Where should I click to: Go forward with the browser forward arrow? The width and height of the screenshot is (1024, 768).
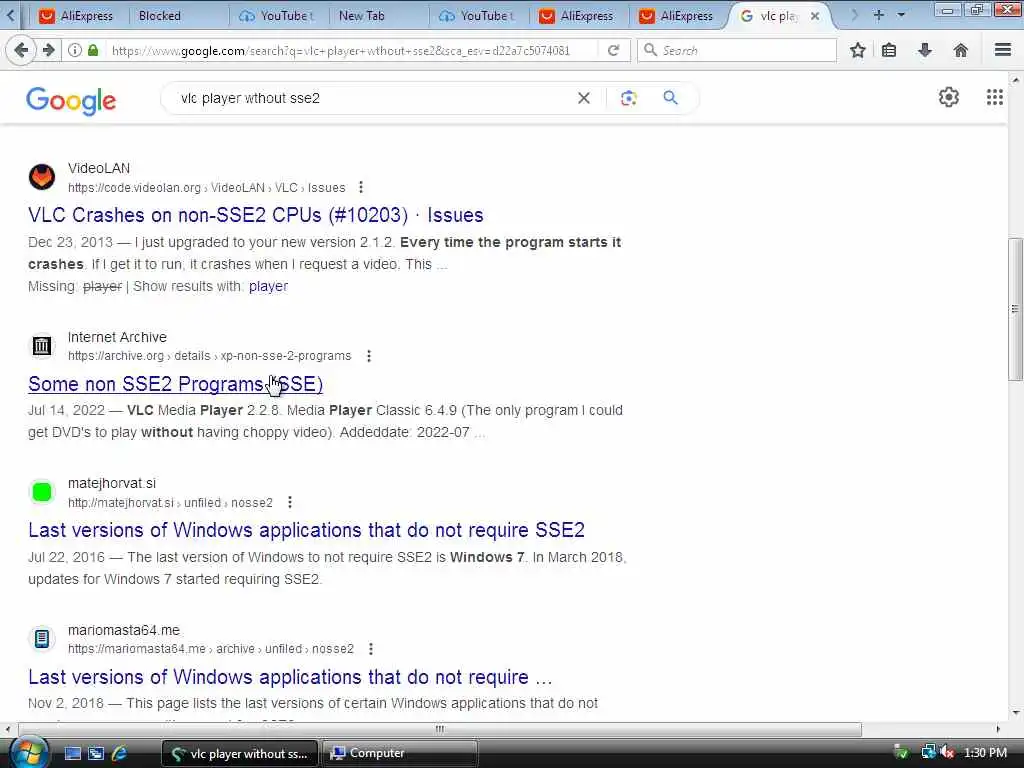tap(48, 50)
